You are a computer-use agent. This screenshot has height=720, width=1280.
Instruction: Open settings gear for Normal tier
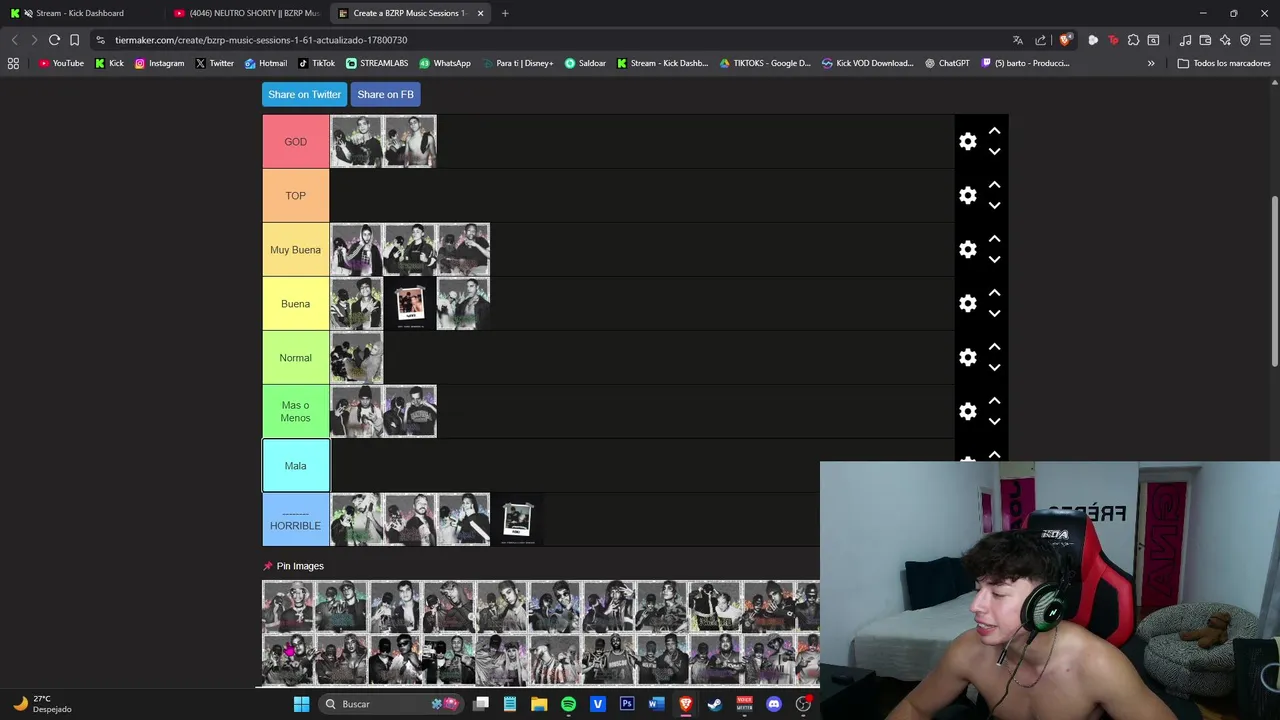pyautogui.click(x=967, y=358)
